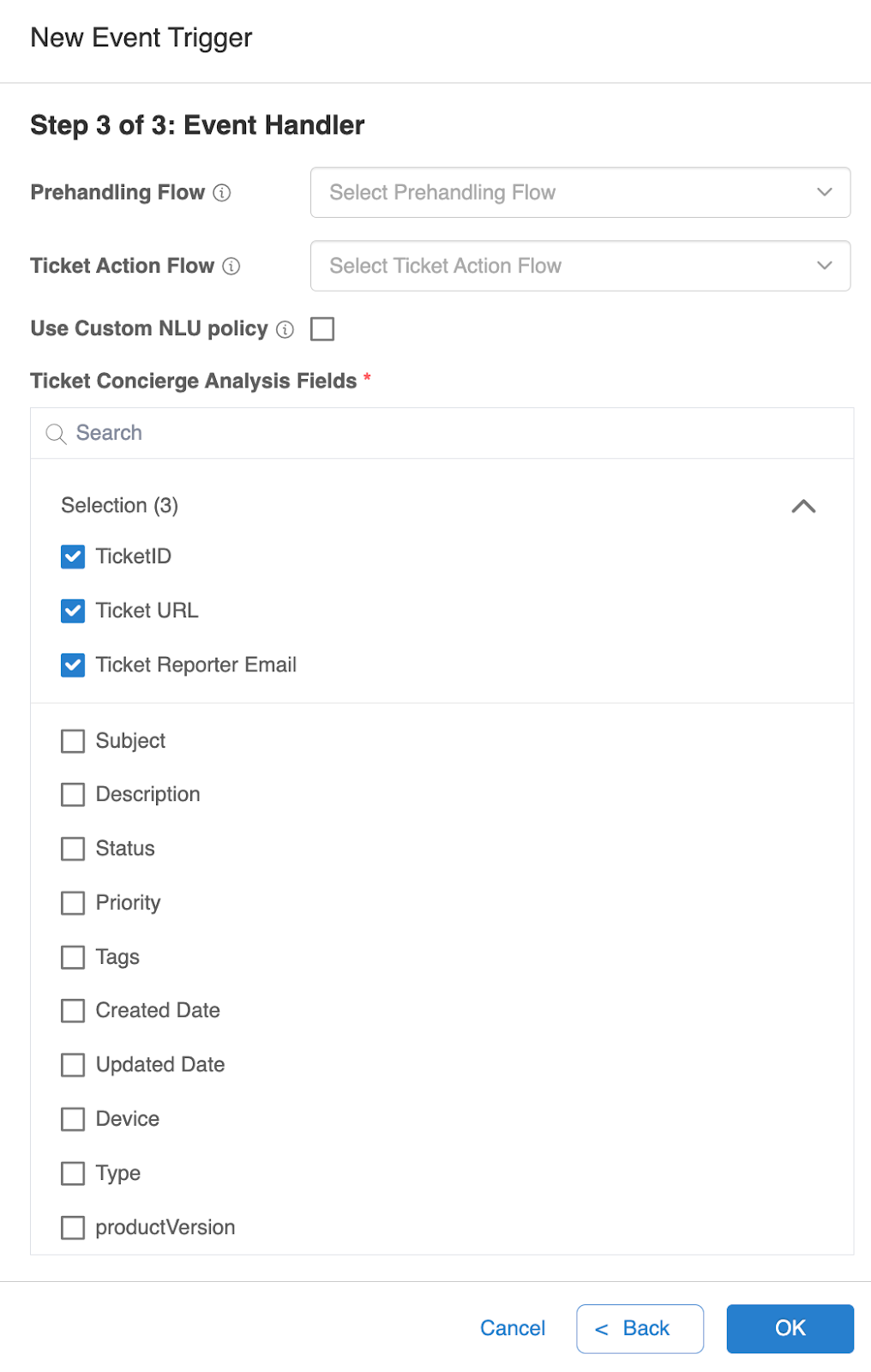
Task: Click info icon beside Ticket Action Flow
Action: (x=231, y=267)
